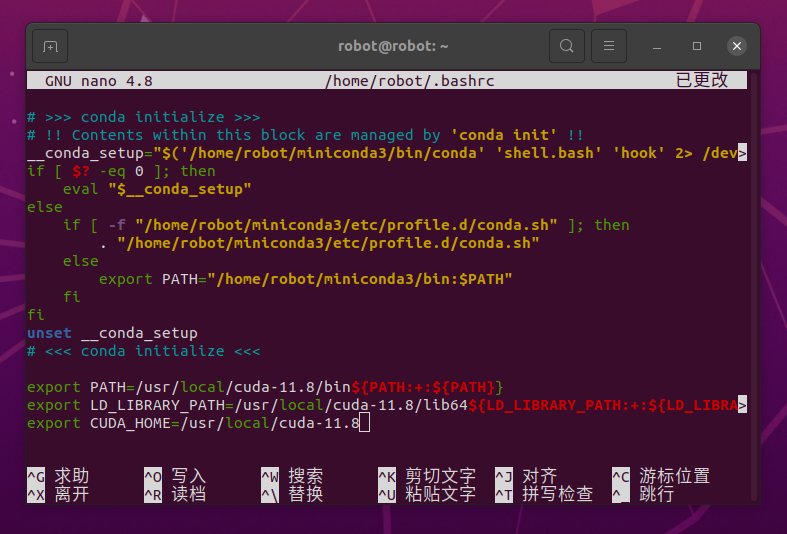787x534 pixels.
Task: Click the terminal vertical scrollbar
Action: (753, 286)
